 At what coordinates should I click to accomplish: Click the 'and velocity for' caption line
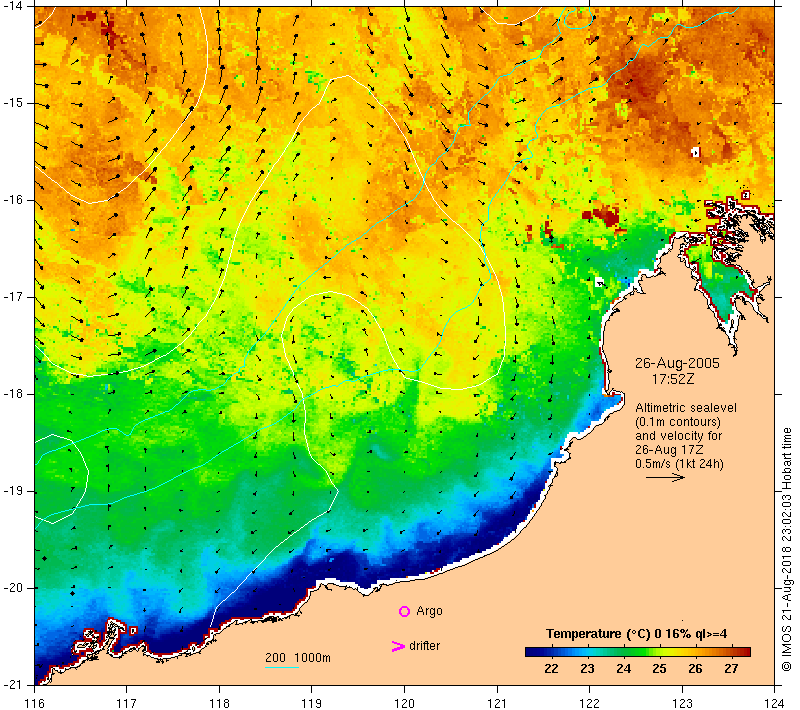click(x=679, y=436)
